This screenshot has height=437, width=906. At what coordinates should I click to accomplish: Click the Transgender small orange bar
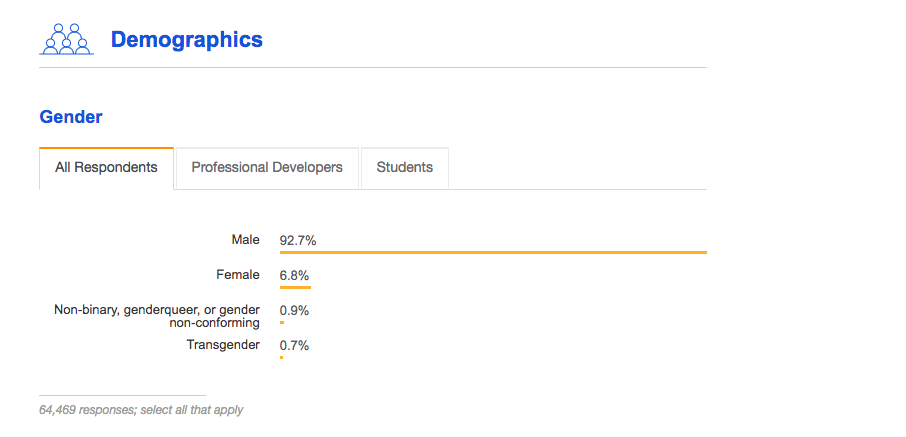coord(281,358)
